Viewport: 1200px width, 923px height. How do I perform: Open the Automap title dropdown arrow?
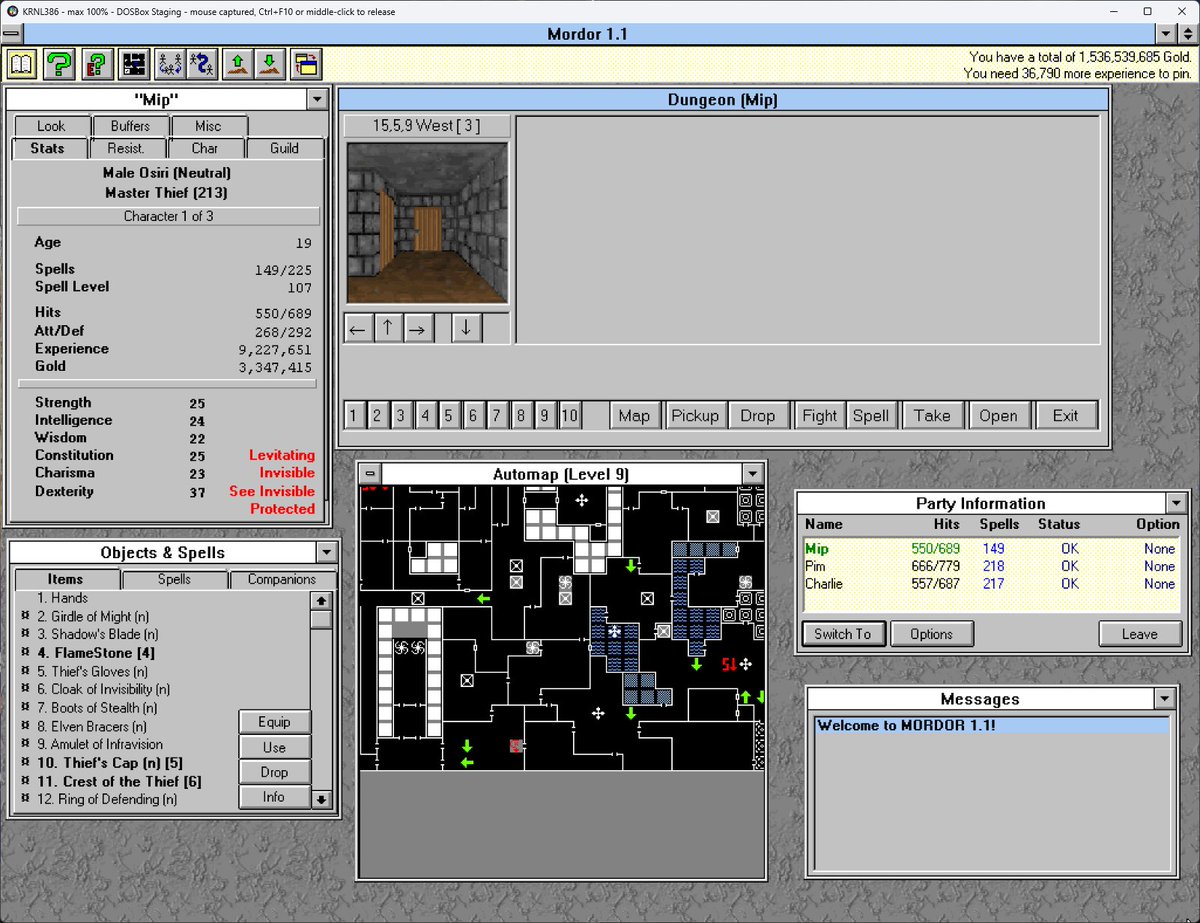click(752, 474)
